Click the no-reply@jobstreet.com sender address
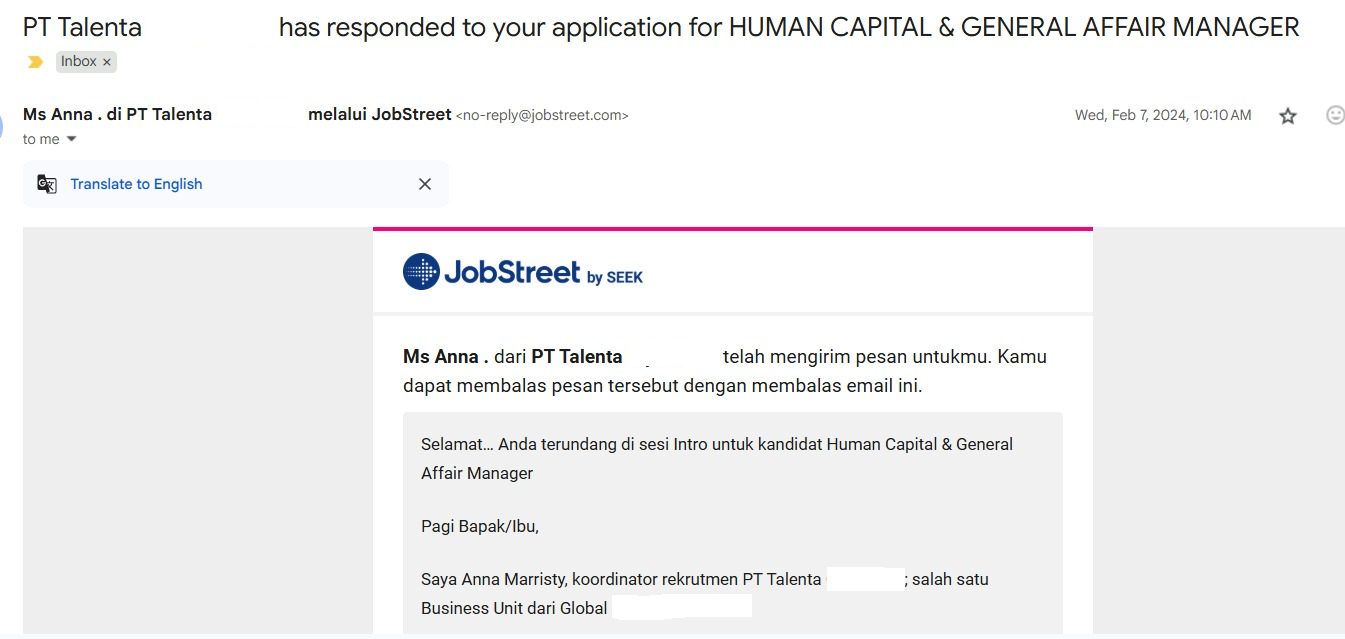Screen dimensions: 1345x639 pyautogui.click(x=542, y=115)
